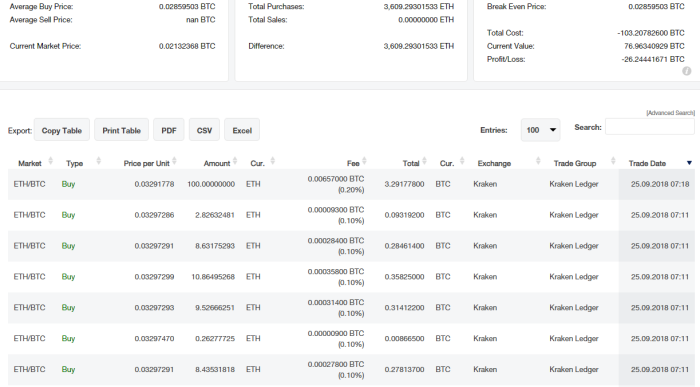Click Total Cost value -103.20782600 BTC

(x=651, y=33)
